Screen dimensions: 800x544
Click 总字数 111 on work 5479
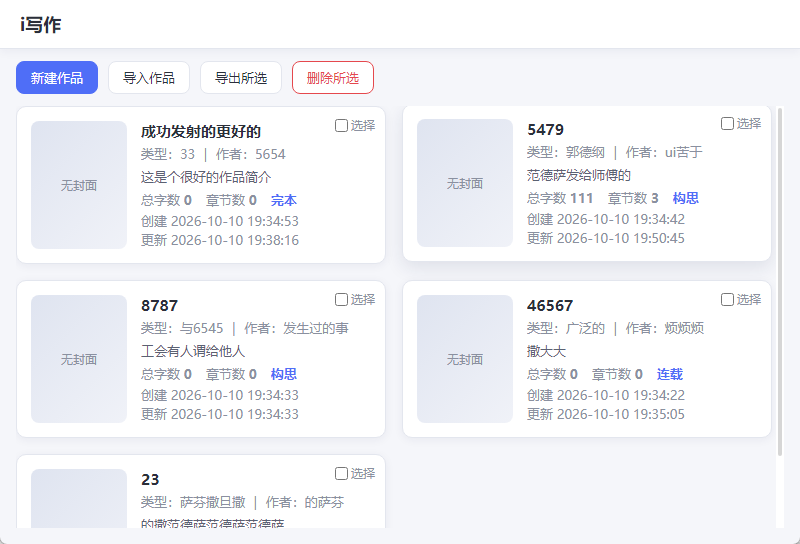pos(560,198)
